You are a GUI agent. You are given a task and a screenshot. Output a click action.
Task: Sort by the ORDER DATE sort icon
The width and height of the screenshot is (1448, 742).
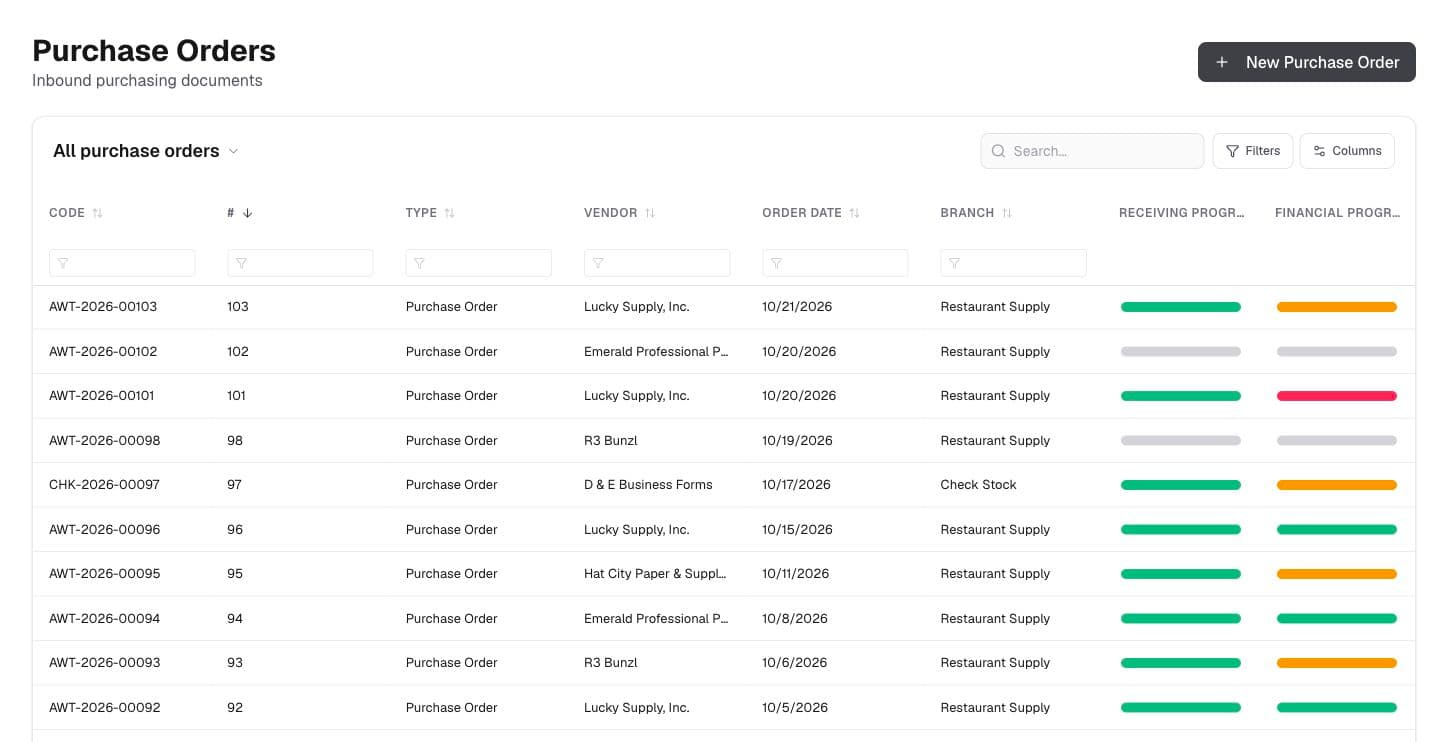pyautogui.click(x=854, y=213)
